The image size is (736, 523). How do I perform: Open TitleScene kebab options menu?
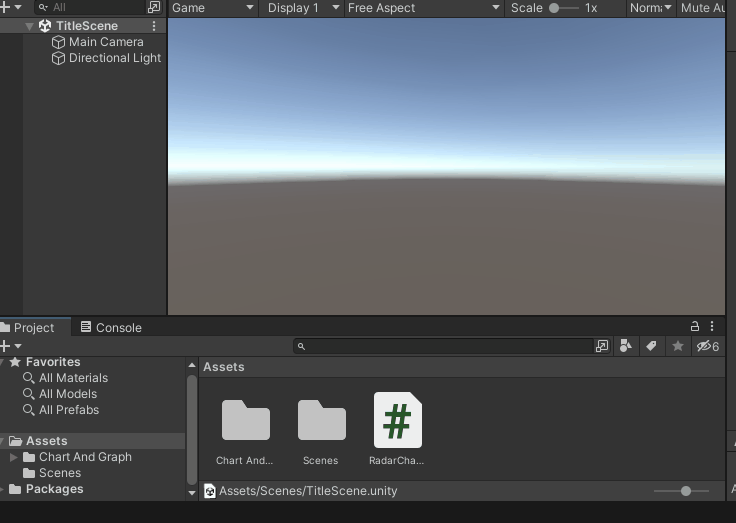(154, 26)
